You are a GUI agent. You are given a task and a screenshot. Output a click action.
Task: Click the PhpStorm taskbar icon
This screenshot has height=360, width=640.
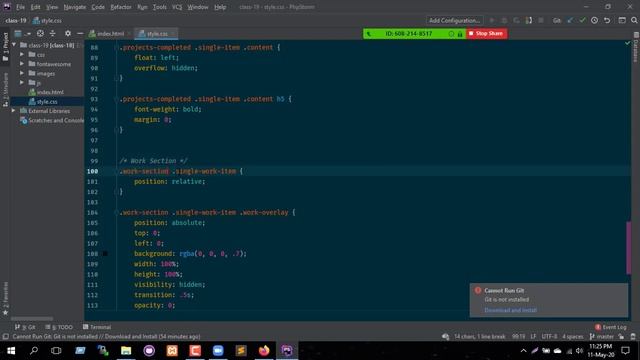287,351
